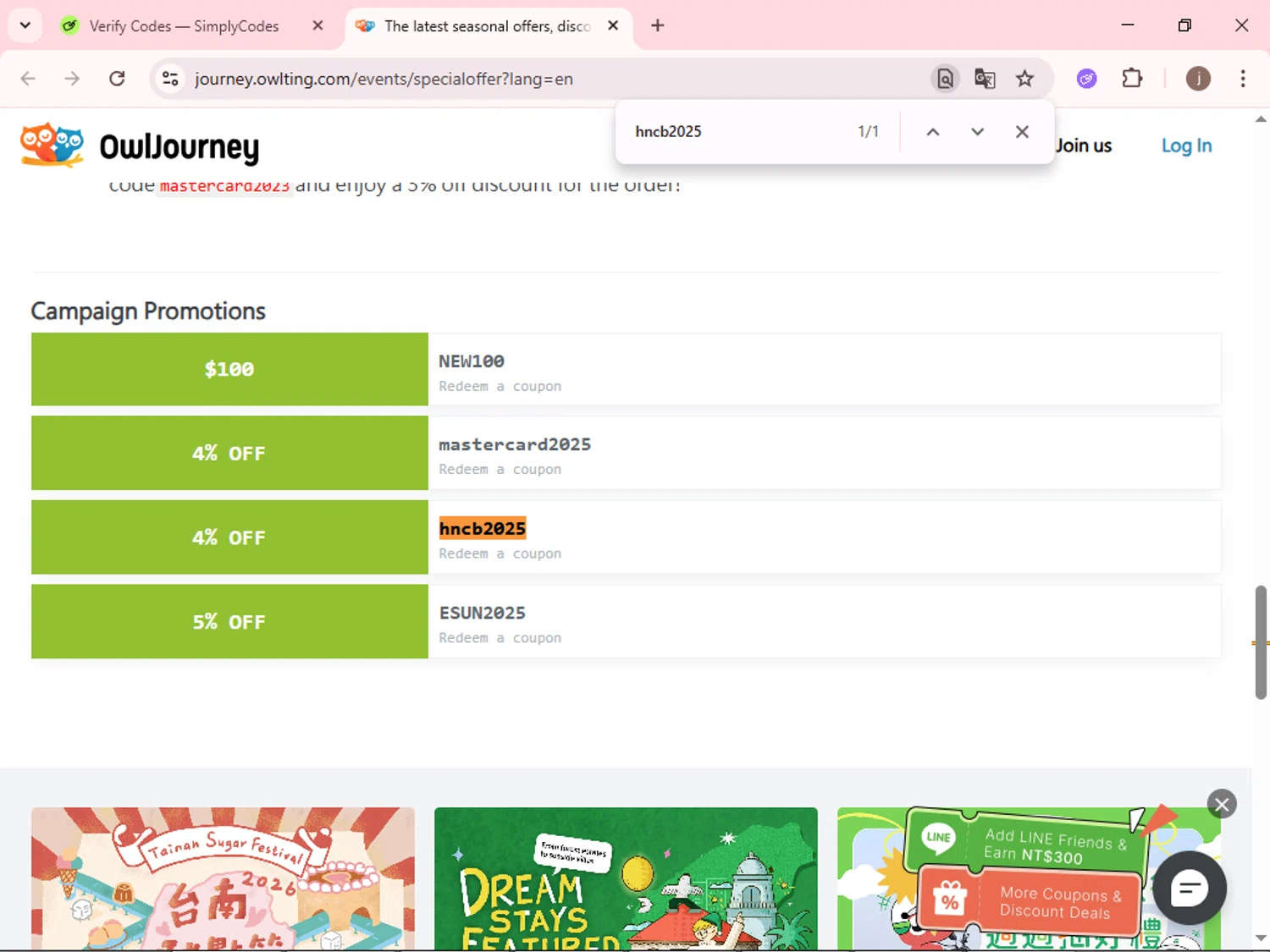Go to next find result
The height and width of the screenshot is (952, 1270).
click(x=977, y=131)
